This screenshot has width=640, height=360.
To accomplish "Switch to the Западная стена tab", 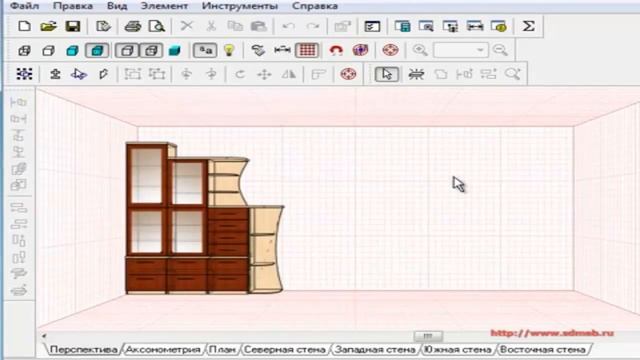I will click(375, 350).
